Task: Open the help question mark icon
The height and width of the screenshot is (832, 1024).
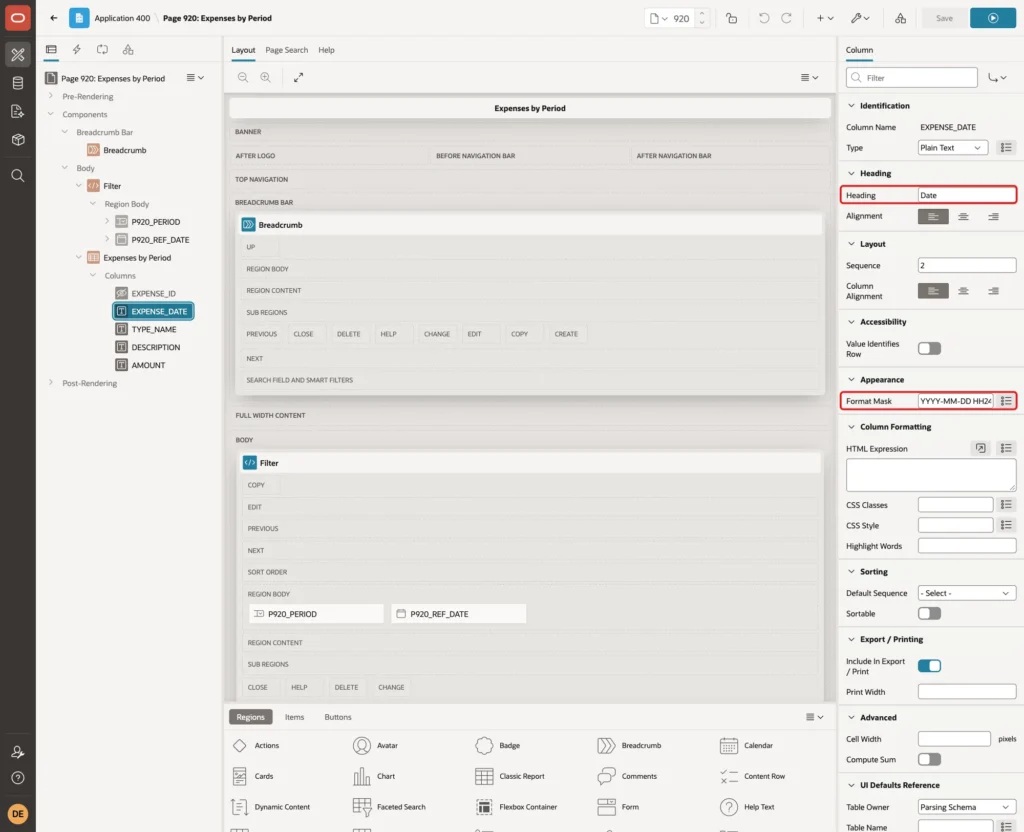Action: point(18,778)
